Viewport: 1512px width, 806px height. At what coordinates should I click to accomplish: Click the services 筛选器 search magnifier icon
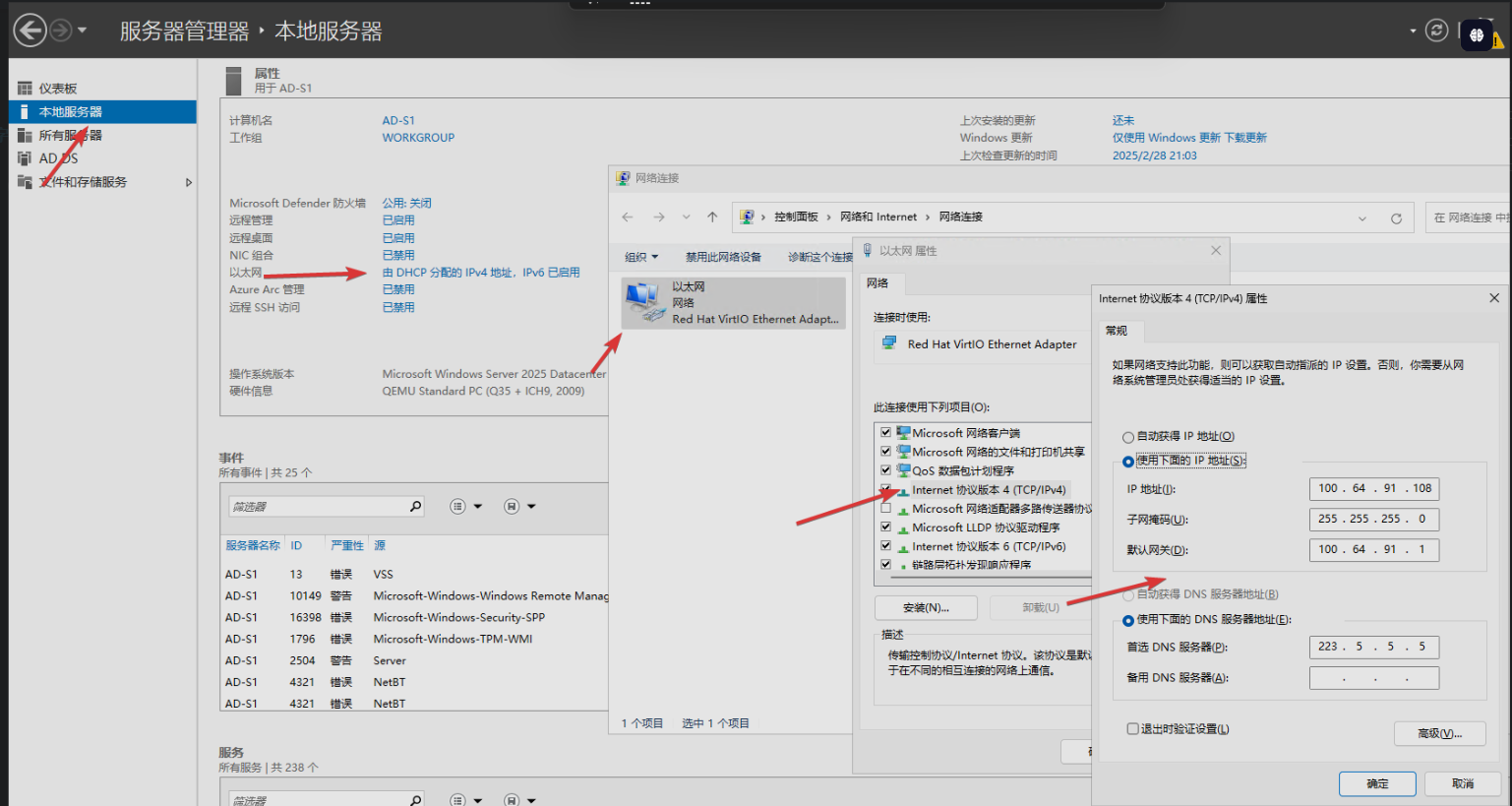coord(416,800)
